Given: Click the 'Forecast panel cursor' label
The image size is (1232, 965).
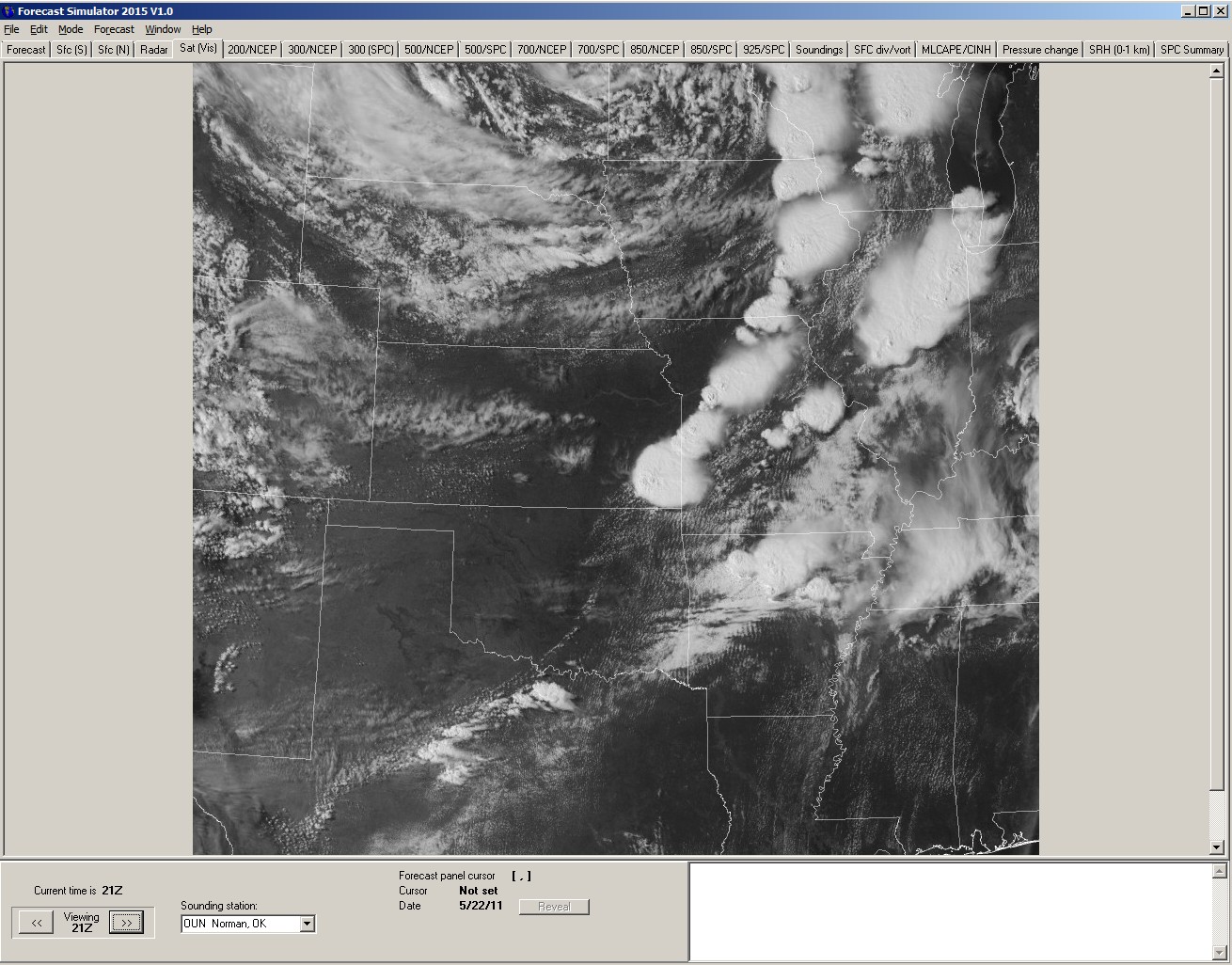Looking at the screenshot, I should [447, 876].
